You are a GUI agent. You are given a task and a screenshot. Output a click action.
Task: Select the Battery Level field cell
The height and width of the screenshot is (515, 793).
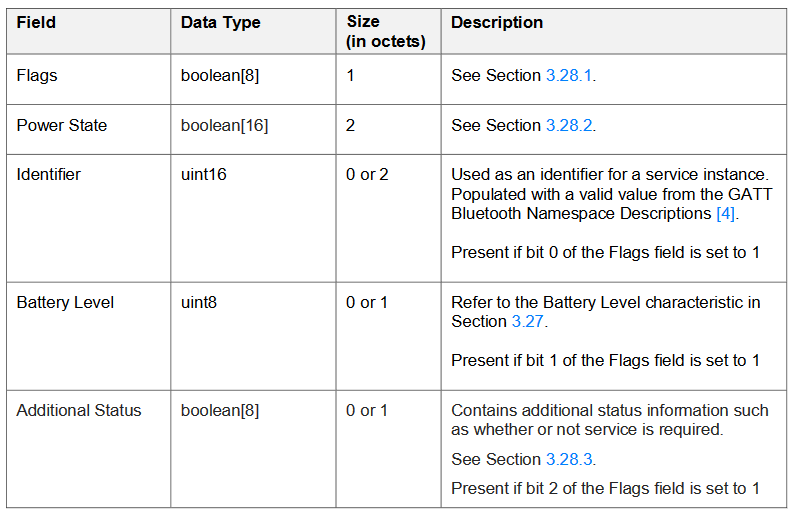(x=89, y=336)
